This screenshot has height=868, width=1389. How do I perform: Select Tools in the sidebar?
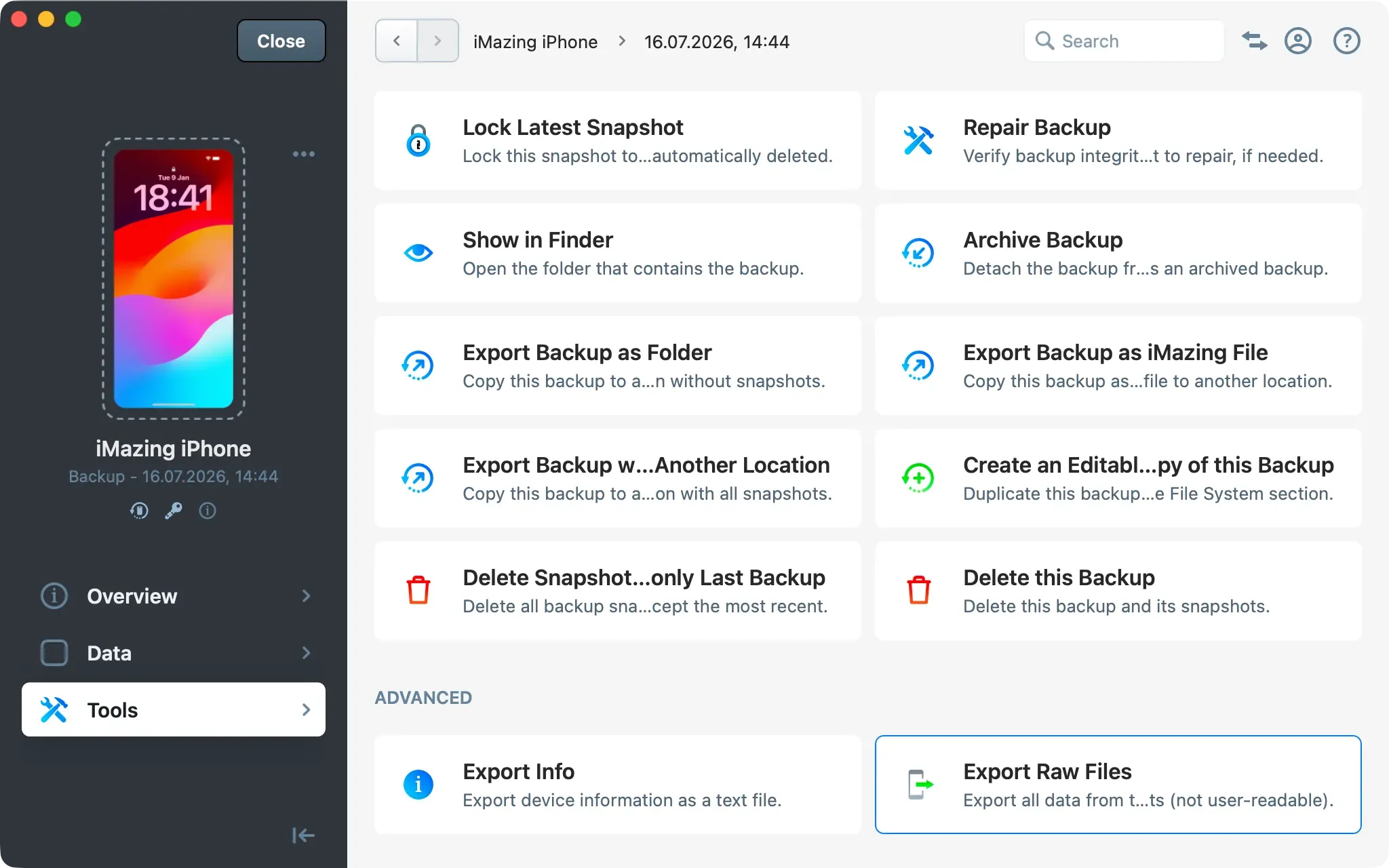coord(174,709)
